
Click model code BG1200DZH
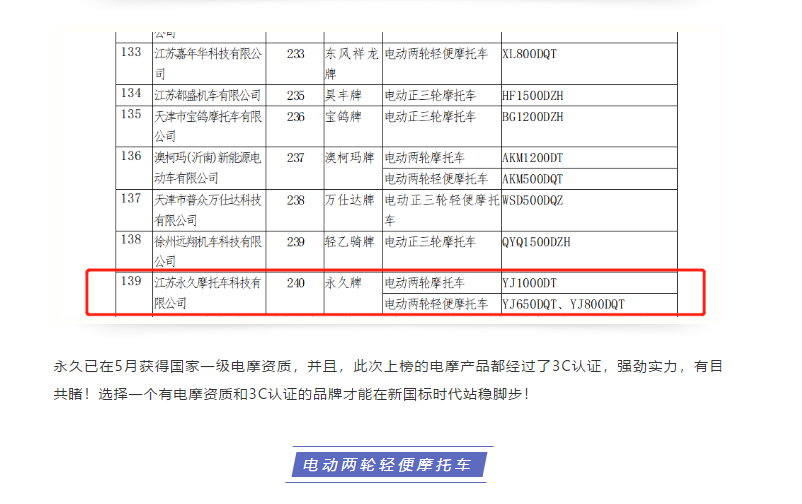pyautogui.click(x=532, y=117)
